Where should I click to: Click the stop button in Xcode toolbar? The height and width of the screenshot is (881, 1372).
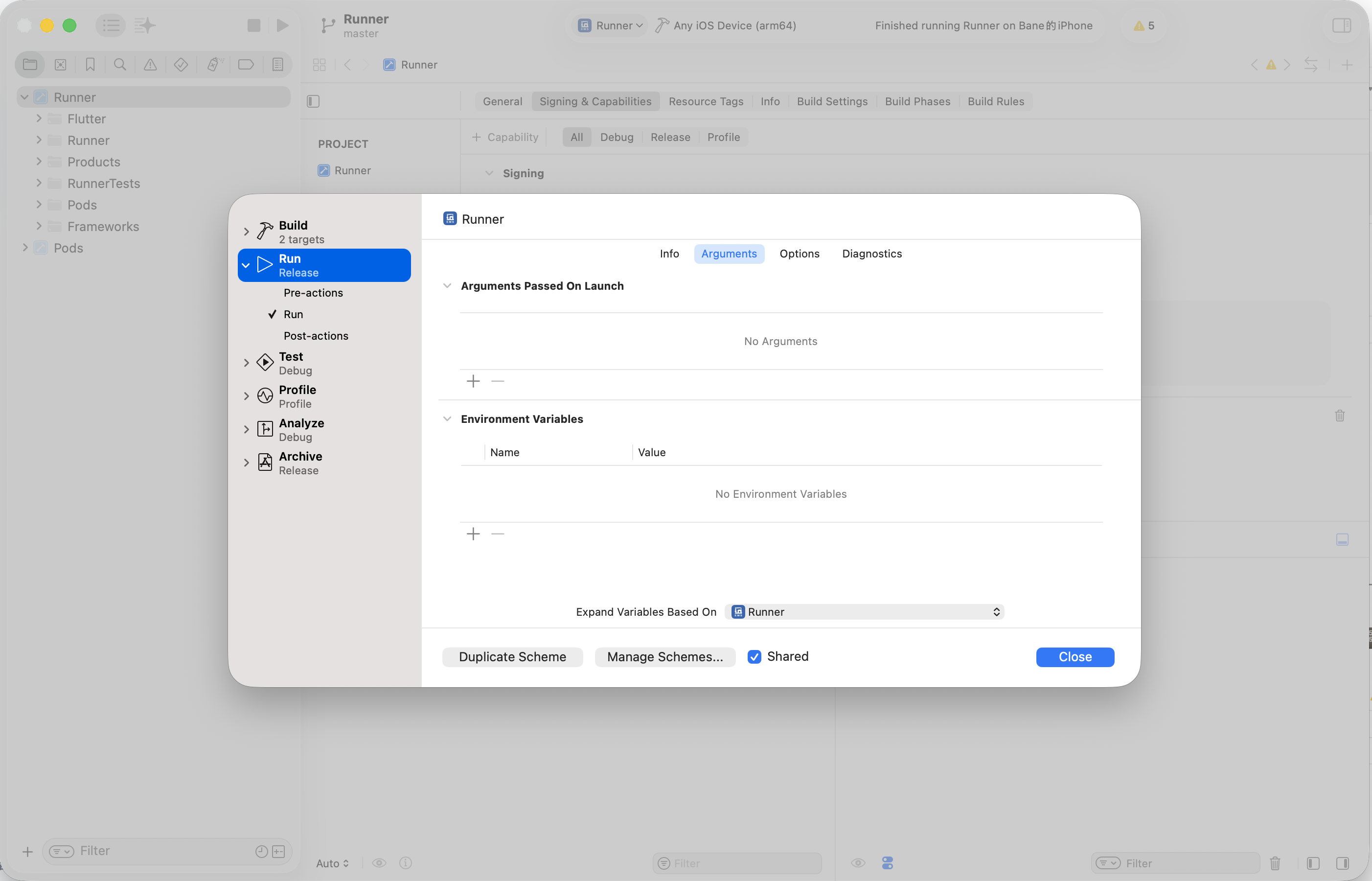(254, 25)
